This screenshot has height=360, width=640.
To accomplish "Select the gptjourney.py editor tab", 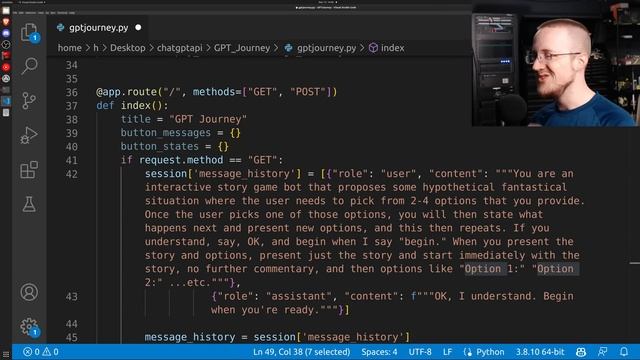I will 99,28.
